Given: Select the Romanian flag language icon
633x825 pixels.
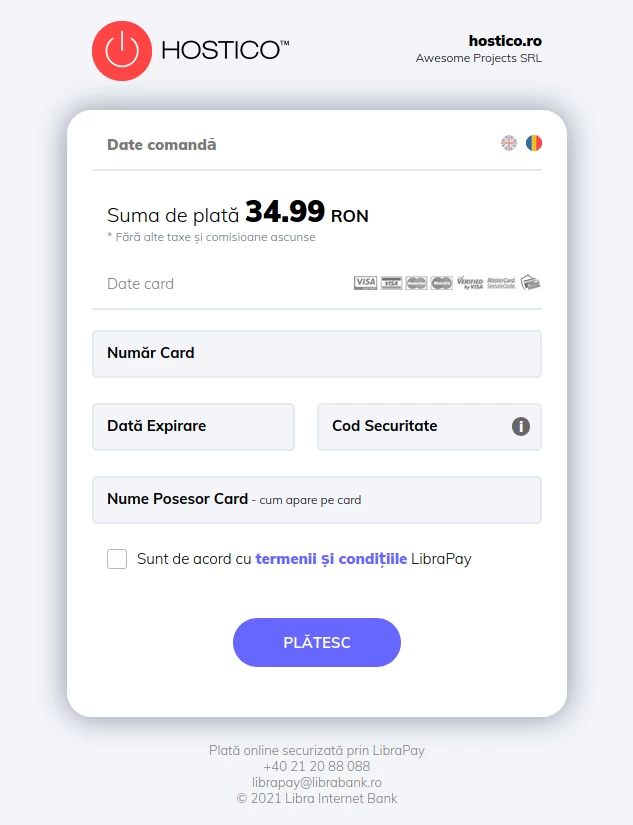Looking at the screenshot, I should [x=534, y=143].
